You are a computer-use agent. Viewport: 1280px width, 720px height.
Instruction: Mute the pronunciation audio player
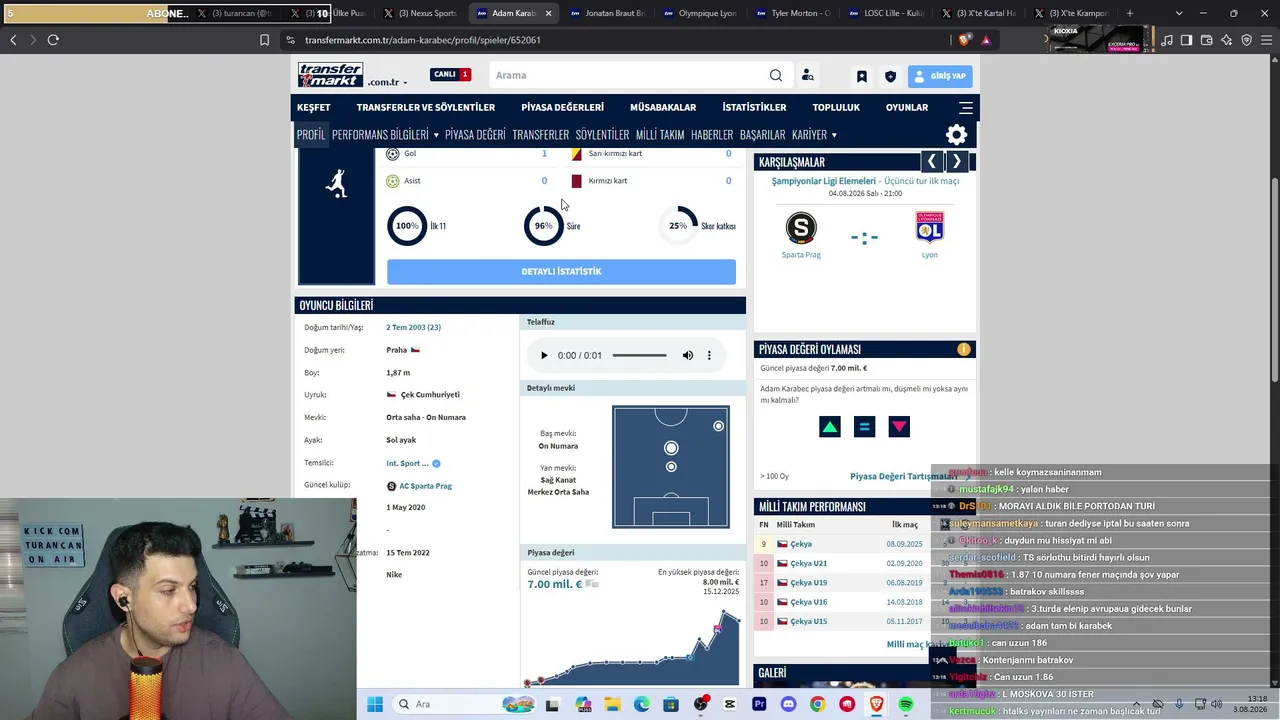pos(688,355)
